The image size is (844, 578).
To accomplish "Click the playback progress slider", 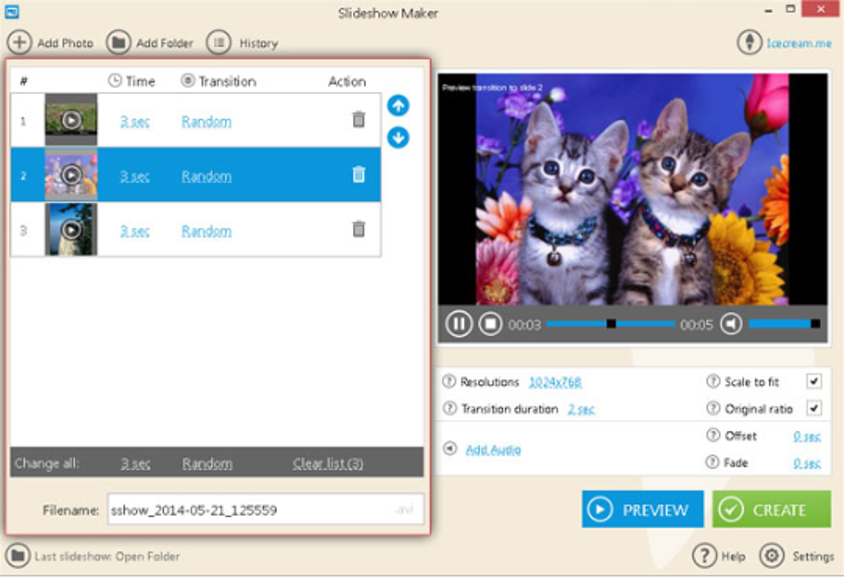I will pos(611,324).
